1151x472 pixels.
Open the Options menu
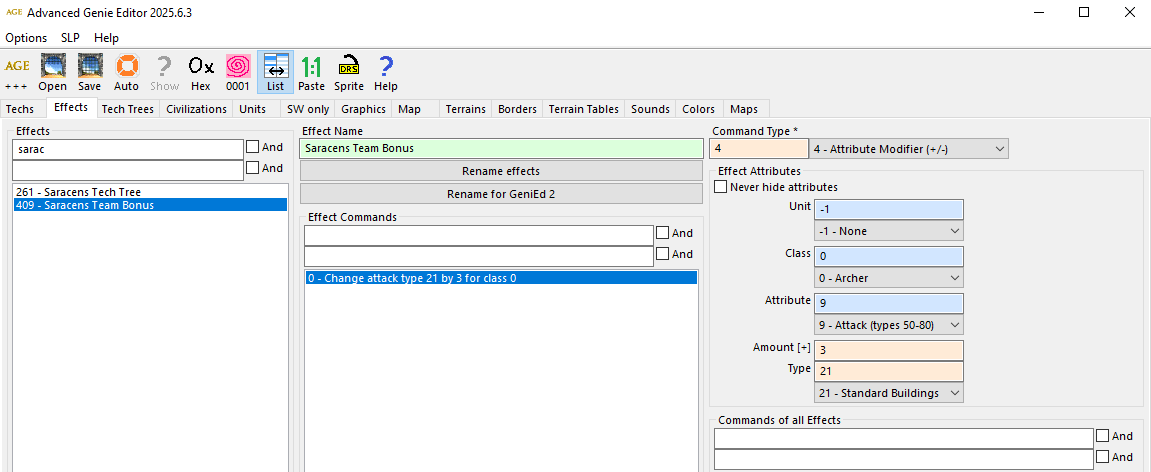26,38
